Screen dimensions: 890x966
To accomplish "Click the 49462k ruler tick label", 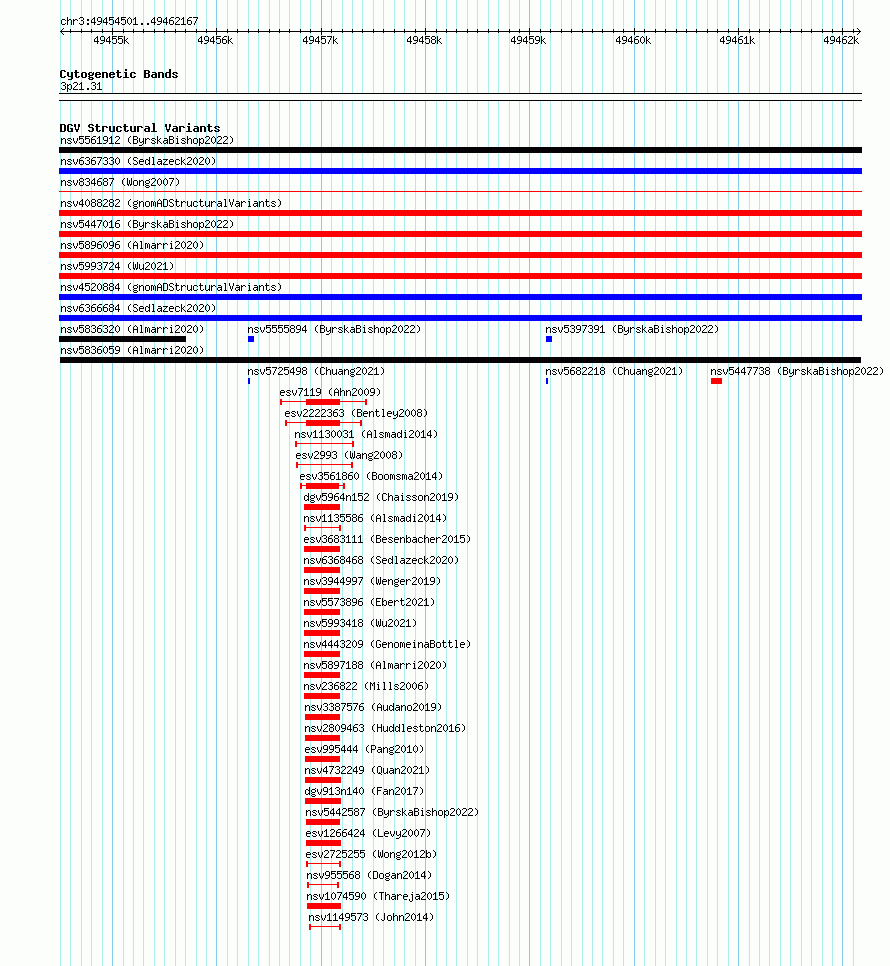I will point(841,40).
